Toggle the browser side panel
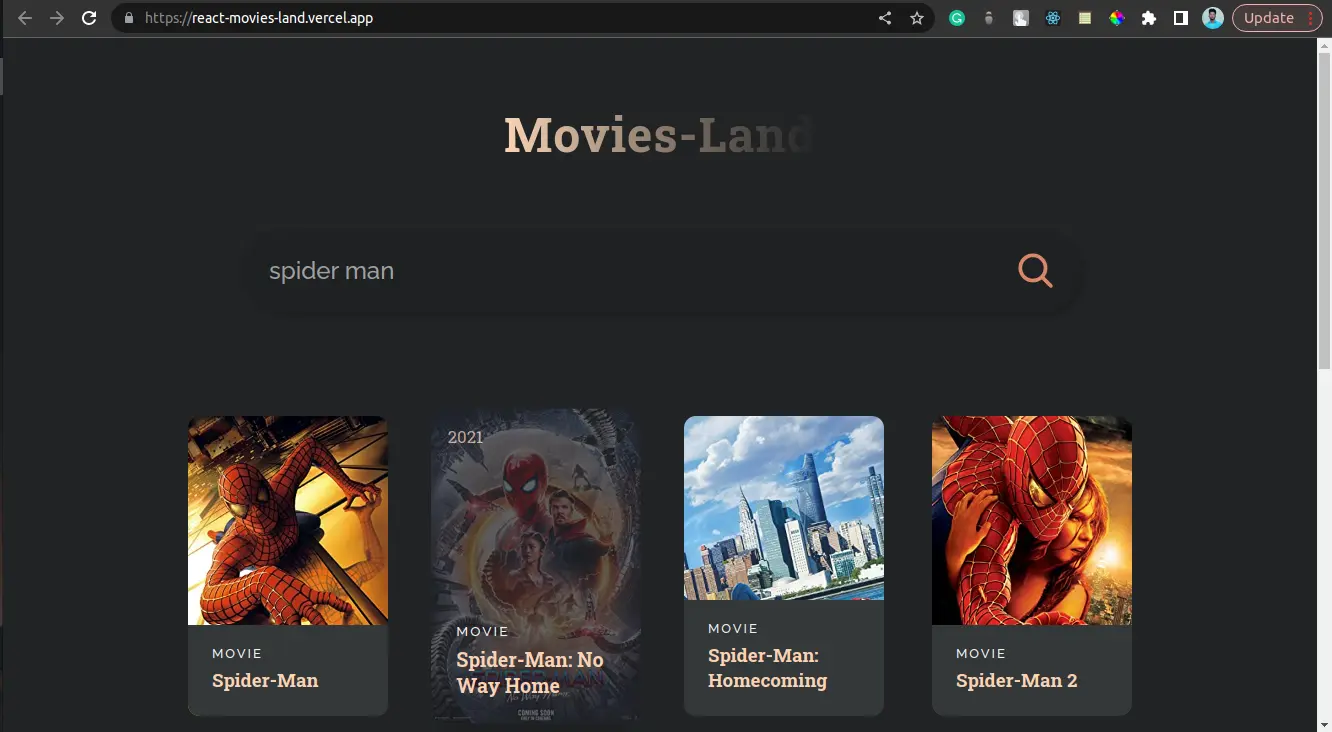Screen dimensions: 1332x732 point(1181,18)
